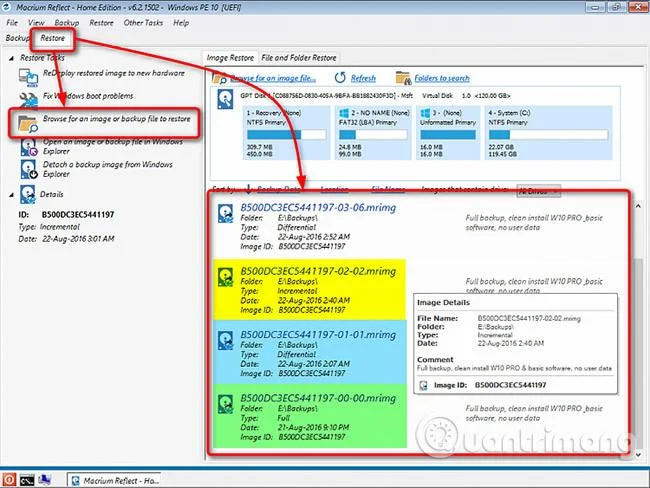Select image B500DC3EC5441197-03-06.mrimg
The image size is (650, 488).
click(318, 208)
